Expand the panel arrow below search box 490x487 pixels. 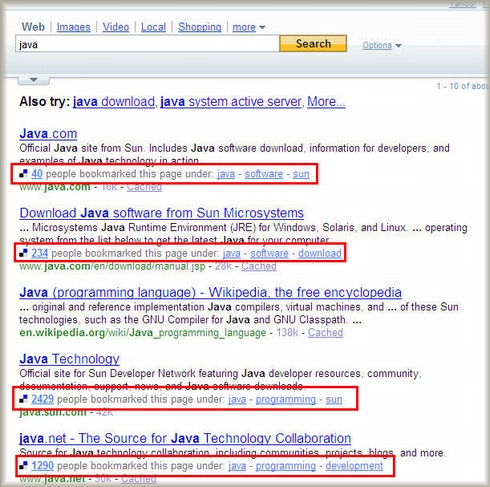[x=34, y=80]
